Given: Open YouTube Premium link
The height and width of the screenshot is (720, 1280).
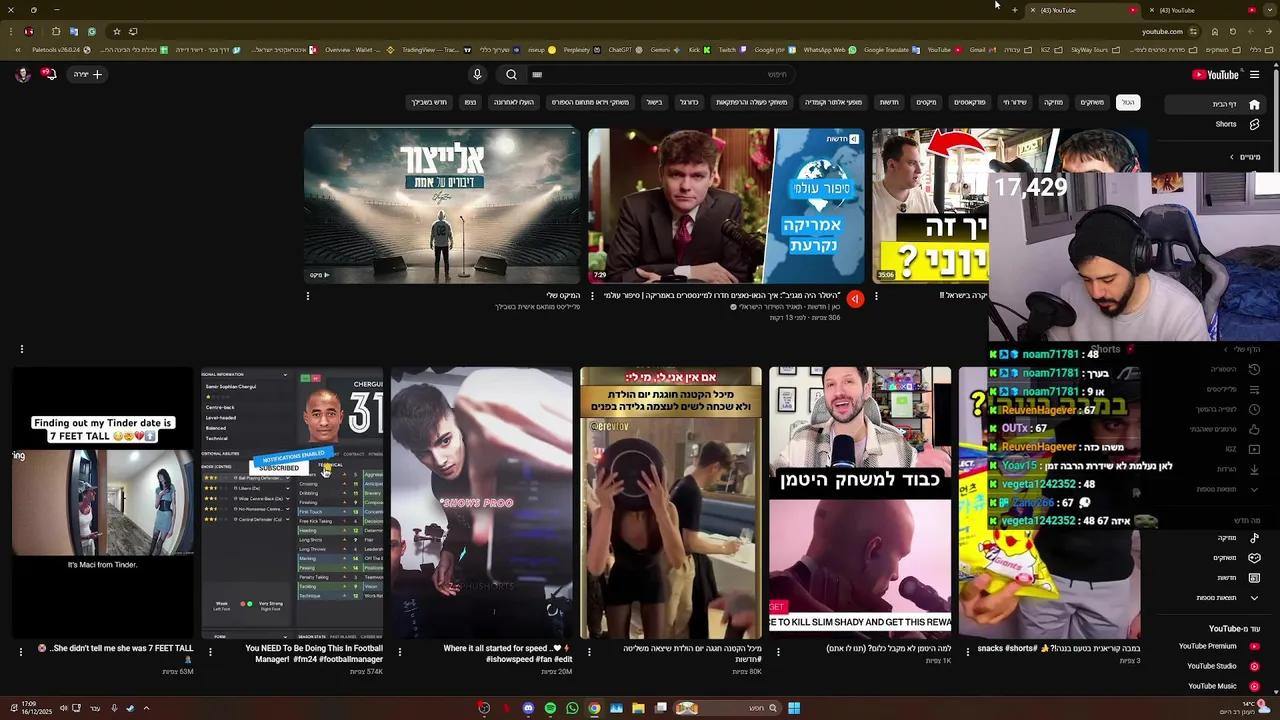Looking at the screenshot, I should (x=1218, y=646).
